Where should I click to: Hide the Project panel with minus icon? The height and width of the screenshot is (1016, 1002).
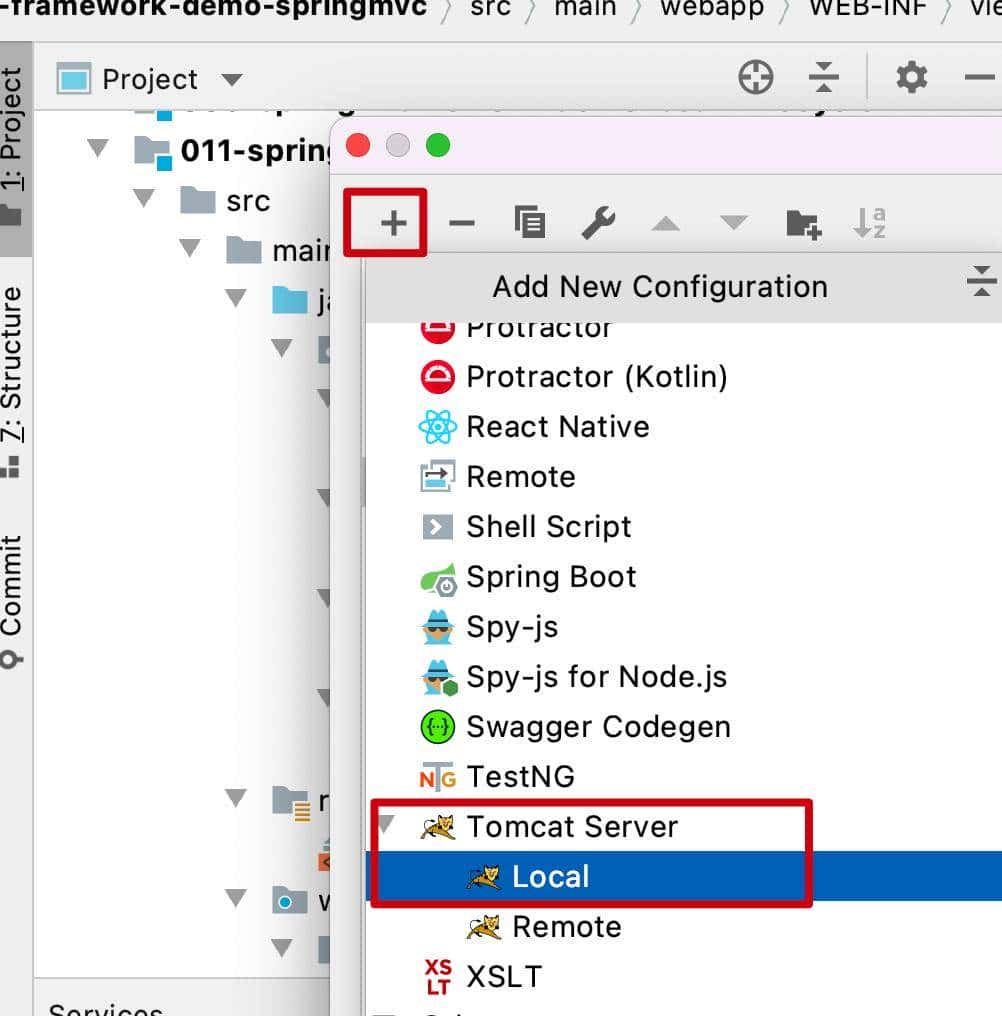[979, 77]
